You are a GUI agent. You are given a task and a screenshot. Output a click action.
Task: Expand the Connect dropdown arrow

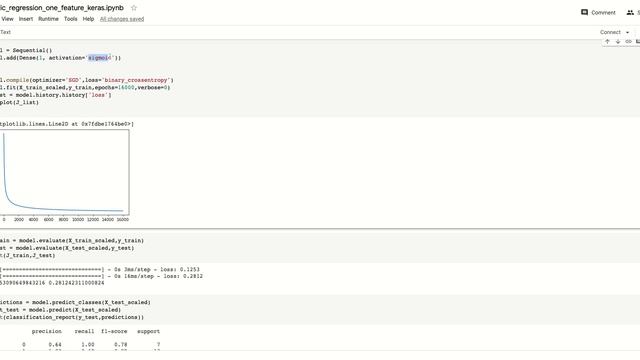point(627,32)
